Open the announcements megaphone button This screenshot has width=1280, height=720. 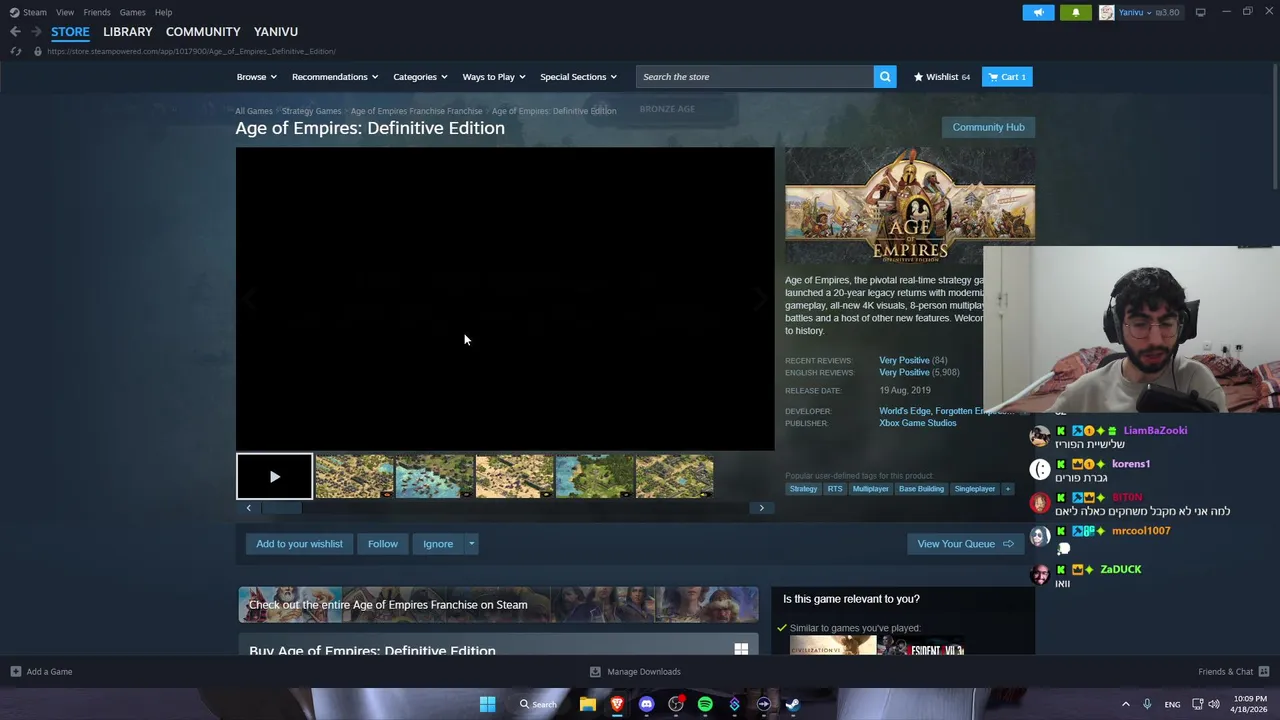pos(1038,12)
